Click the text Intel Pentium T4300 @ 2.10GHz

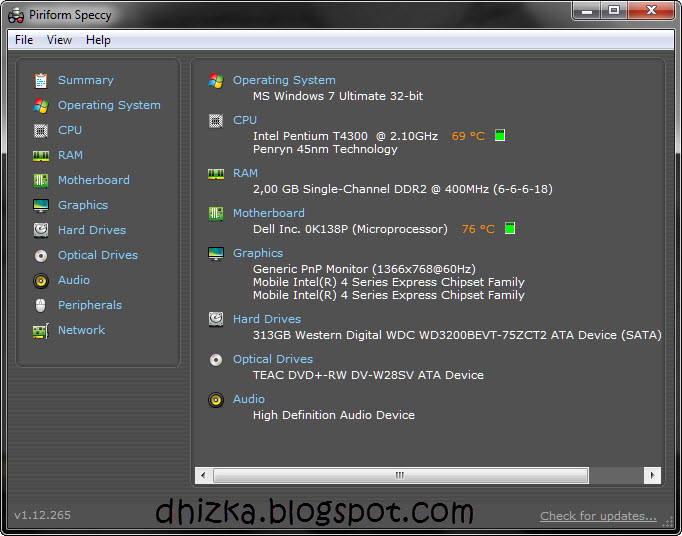point(345,136)
